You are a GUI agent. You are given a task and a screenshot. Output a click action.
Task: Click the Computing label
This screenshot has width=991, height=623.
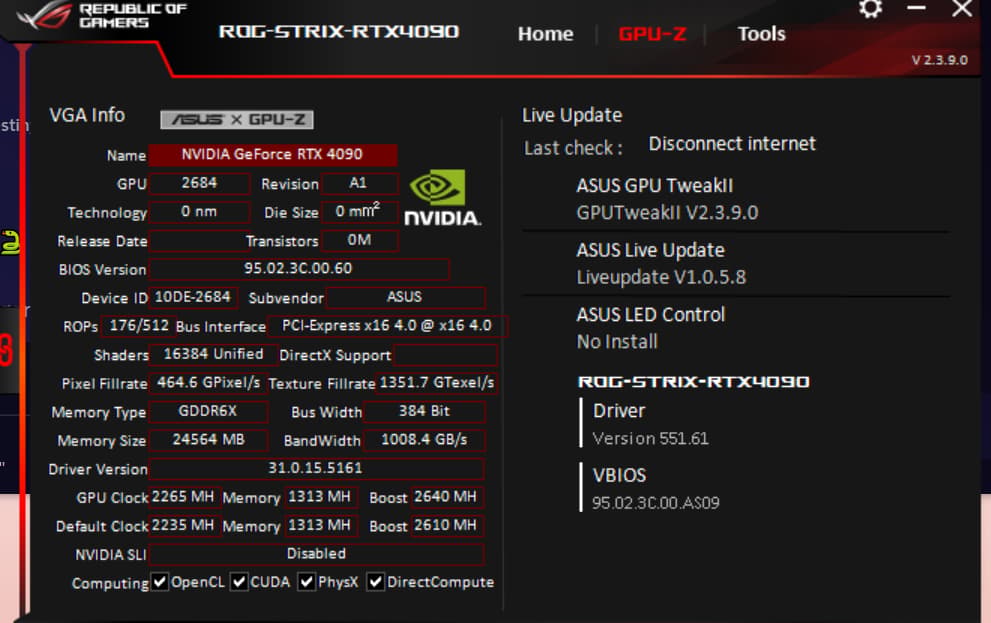[110, 583]
